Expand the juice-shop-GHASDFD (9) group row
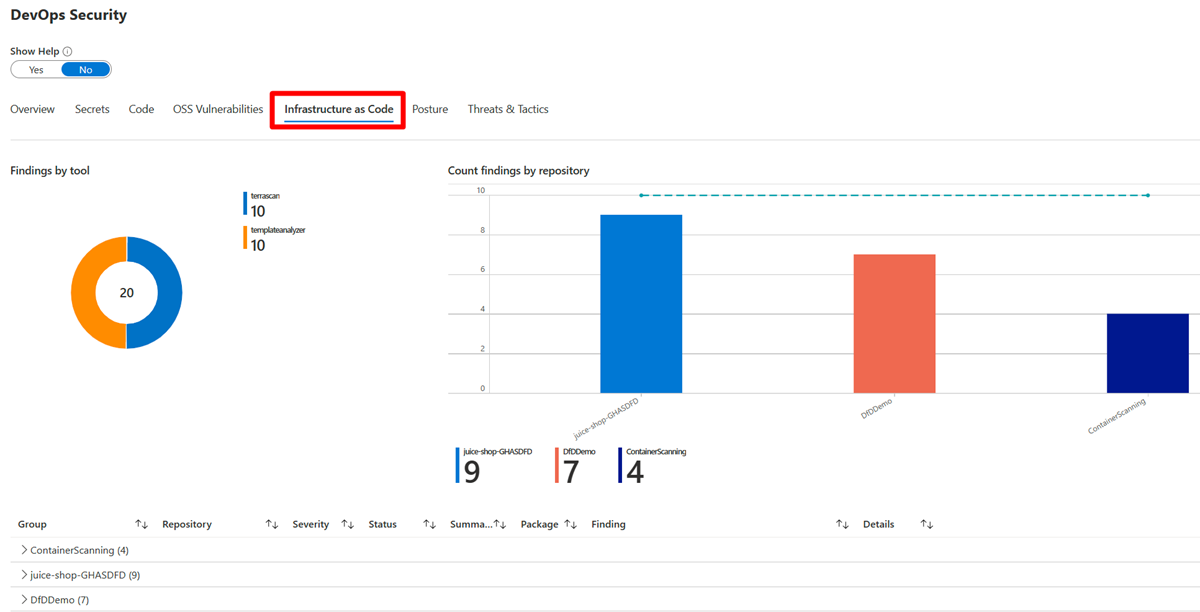1200x612 pixels. [24, 575]
